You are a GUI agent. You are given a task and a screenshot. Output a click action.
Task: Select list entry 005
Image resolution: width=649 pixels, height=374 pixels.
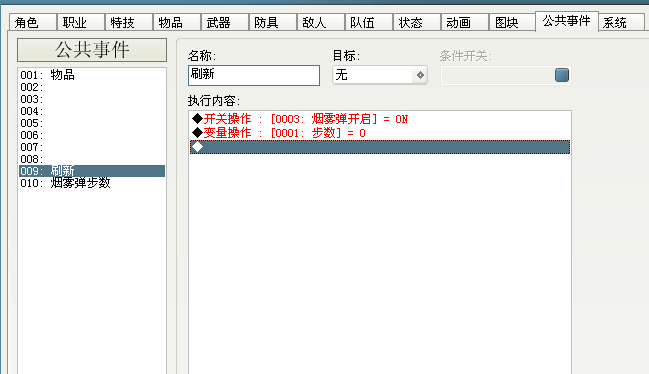click(x=92, y=123)
